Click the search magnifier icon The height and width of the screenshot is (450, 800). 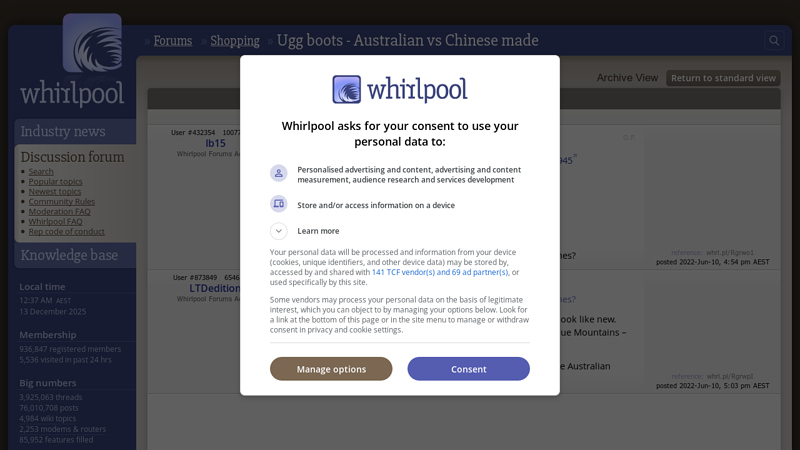[x=774, y=40]
